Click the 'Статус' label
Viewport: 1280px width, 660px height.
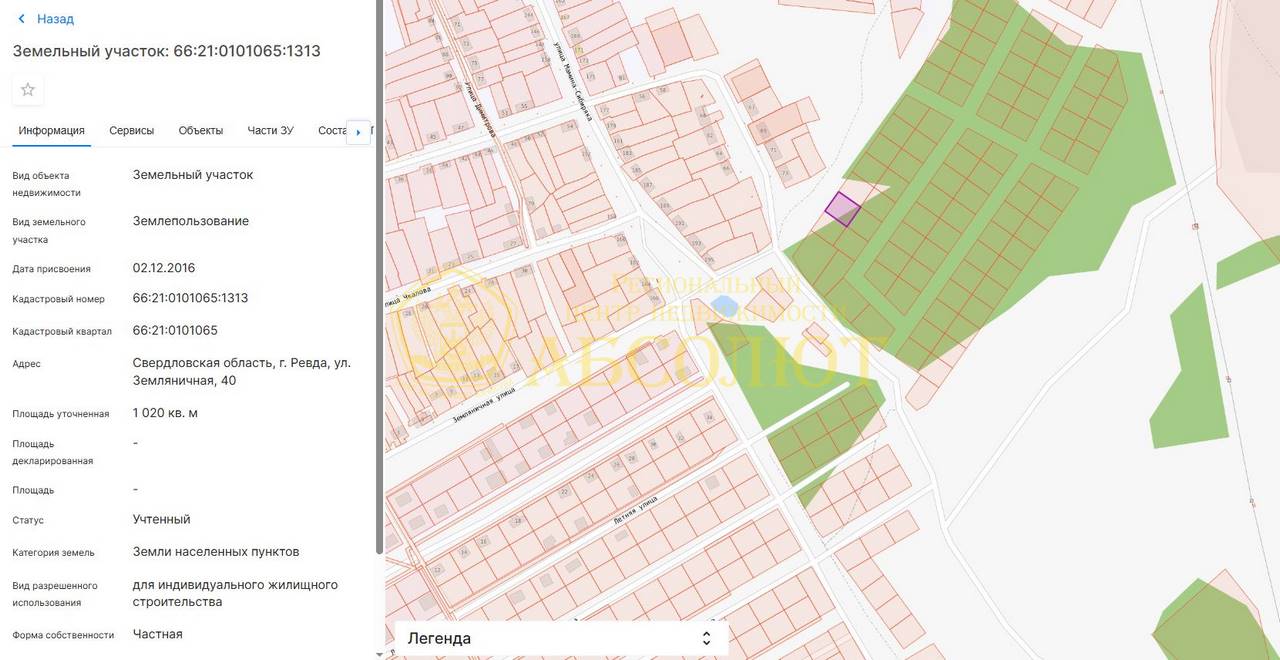coord(28,520)
